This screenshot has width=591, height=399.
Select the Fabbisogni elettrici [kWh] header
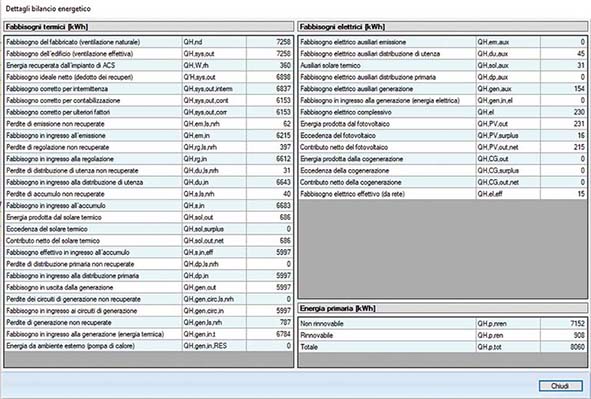point(442,27)
